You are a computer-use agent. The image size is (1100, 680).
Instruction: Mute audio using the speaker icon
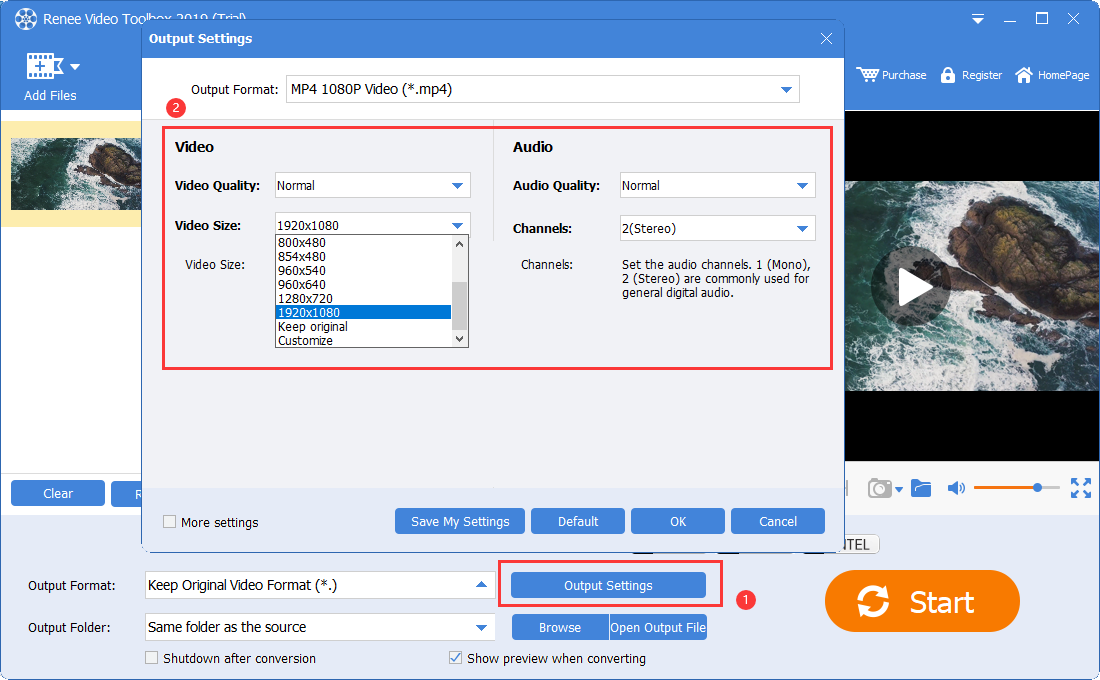tap(956, 488)
